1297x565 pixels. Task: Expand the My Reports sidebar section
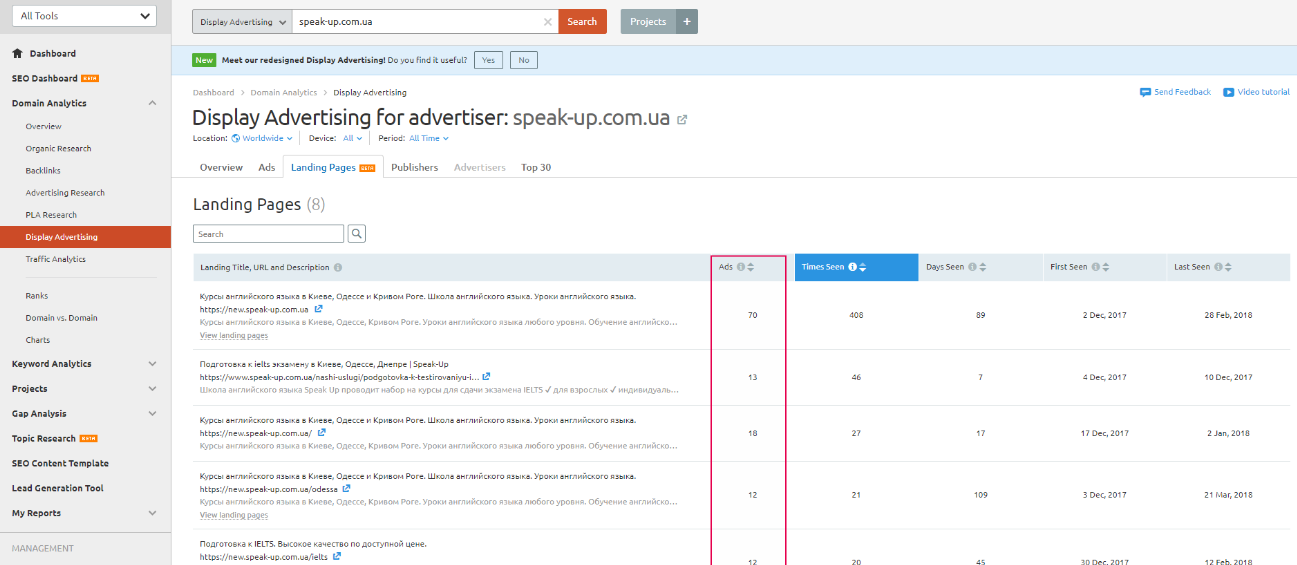152,513
